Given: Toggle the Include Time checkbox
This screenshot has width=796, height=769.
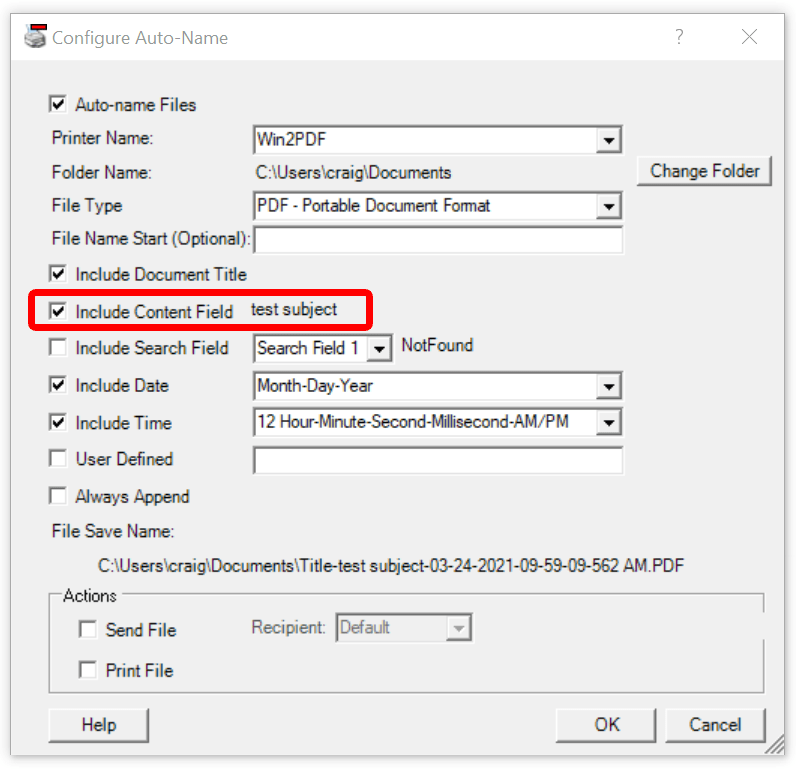Looking at the screenshot, I should [58, 422].
